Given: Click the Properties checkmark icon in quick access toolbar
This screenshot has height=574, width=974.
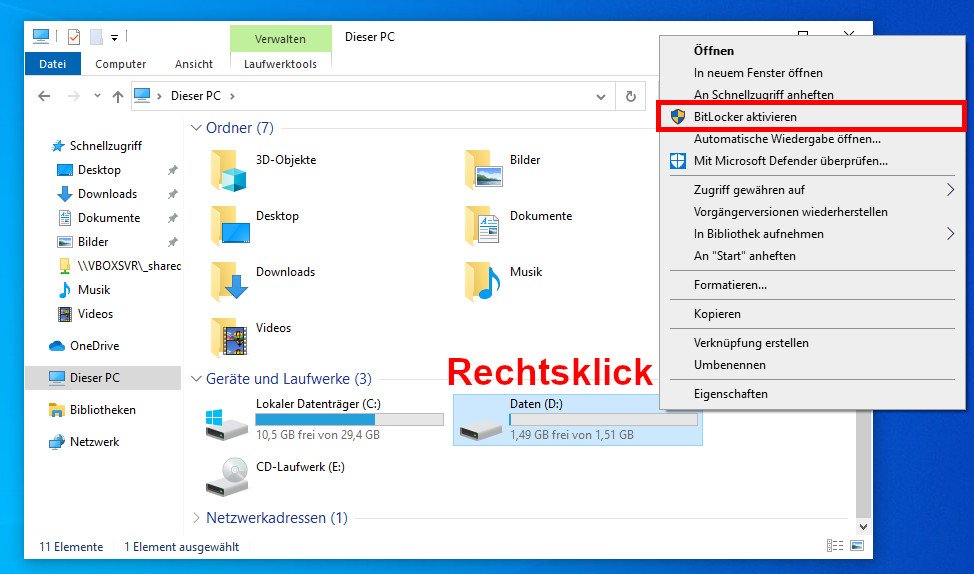Looking at the screenshot, I should (x=73, y=37).
